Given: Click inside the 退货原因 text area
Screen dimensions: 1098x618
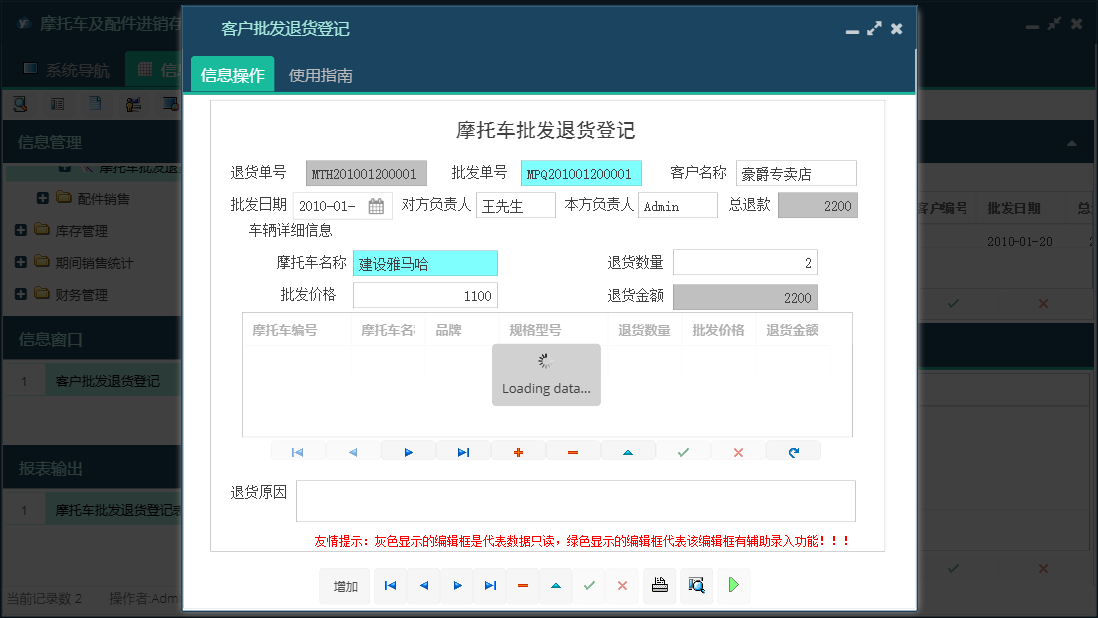Looking at the screenshot, I should click(x=578, y=500).
